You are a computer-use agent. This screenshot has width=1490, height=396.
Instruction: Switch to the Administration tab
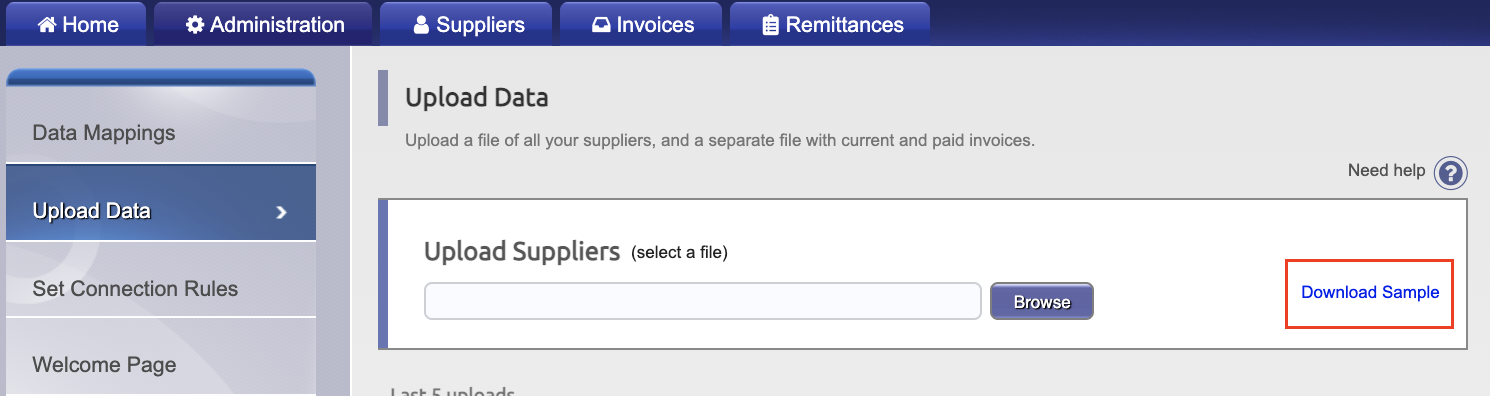point(264,24)
